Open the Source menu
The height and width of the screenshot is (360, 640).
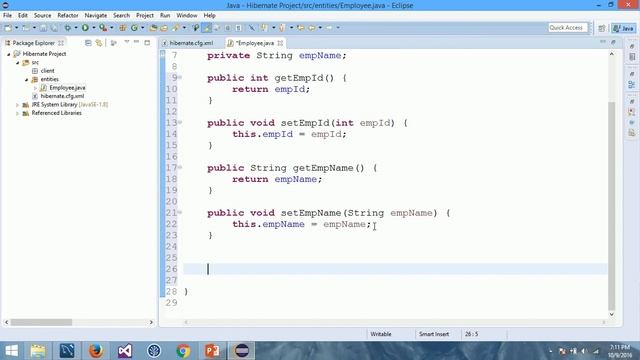point(42,16)
